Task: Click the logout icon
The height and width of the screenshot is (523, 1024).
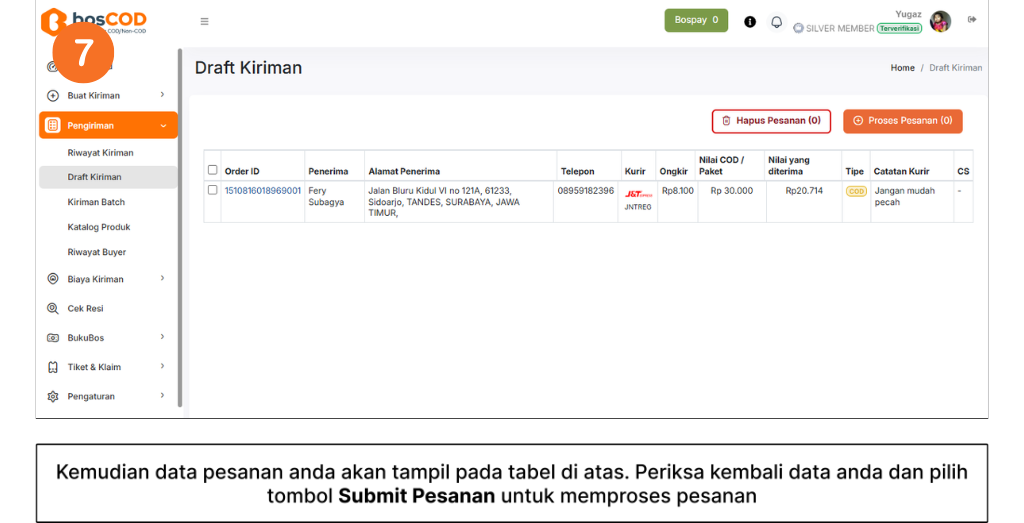Action: [x=972, y=20]
